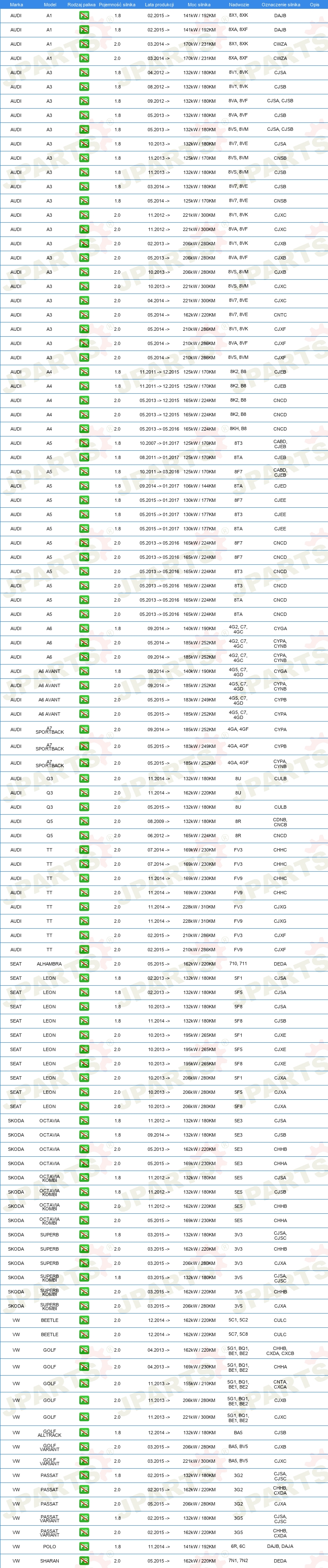This screenshot has width=328, height=1568.
Task: Click fuel icon in Golf Variant CJXC row
Action: pyautogui.click(x=84, y=1461)
